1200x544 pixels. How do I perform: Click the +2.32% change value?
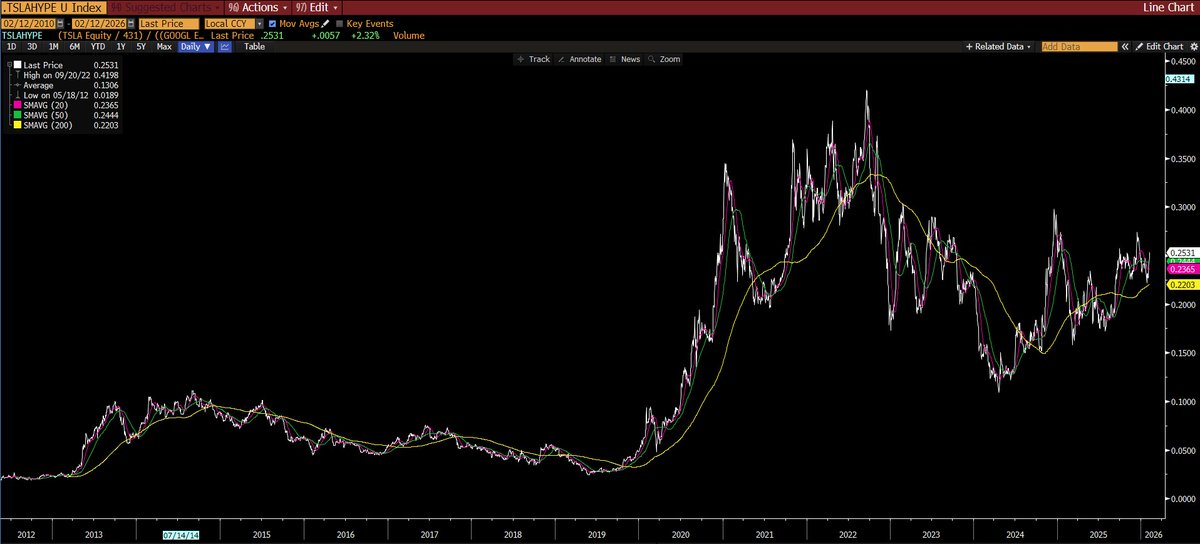[365, 36]
